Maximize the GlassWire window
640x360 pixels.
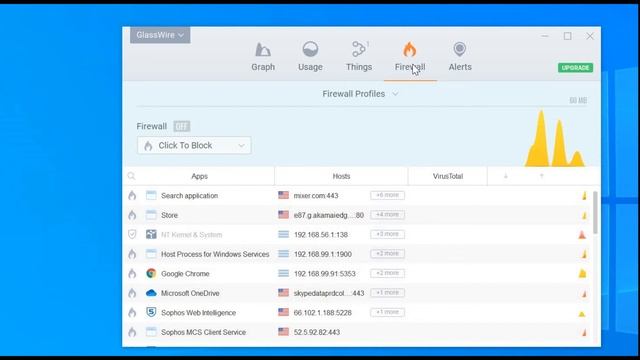568,36
